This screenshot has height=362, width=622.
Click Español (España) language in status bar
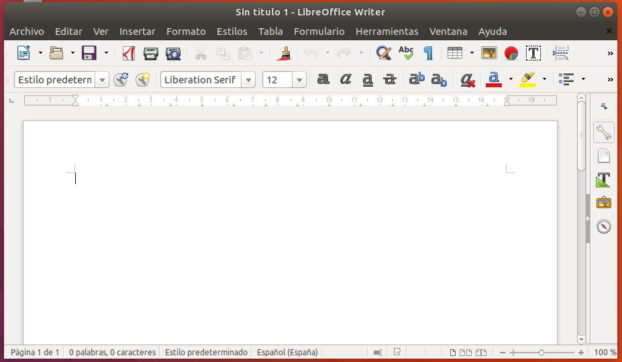coord(287,352)
